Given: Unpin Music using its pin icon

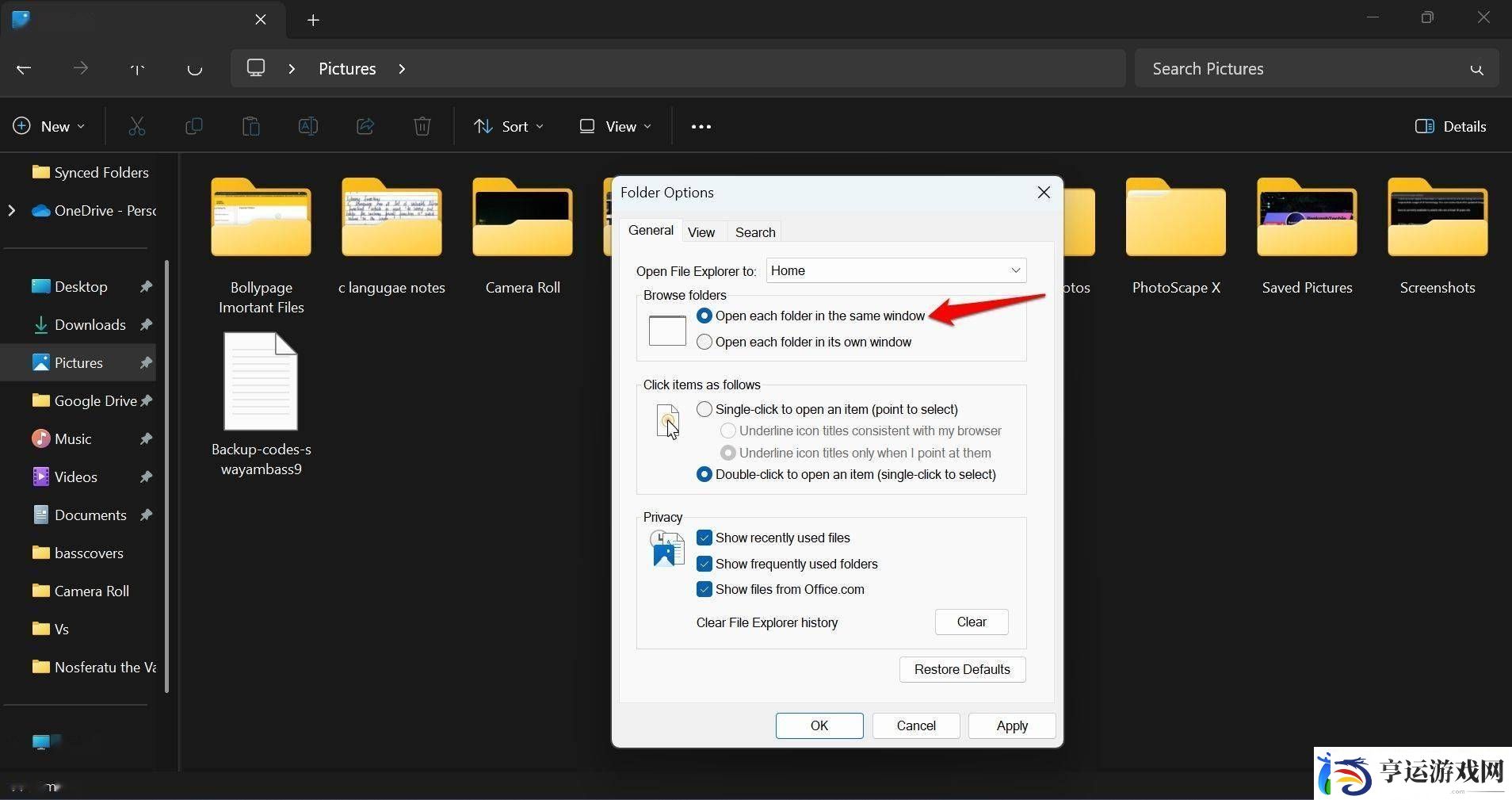Looking at the screenshot, I should coord(147,438).
